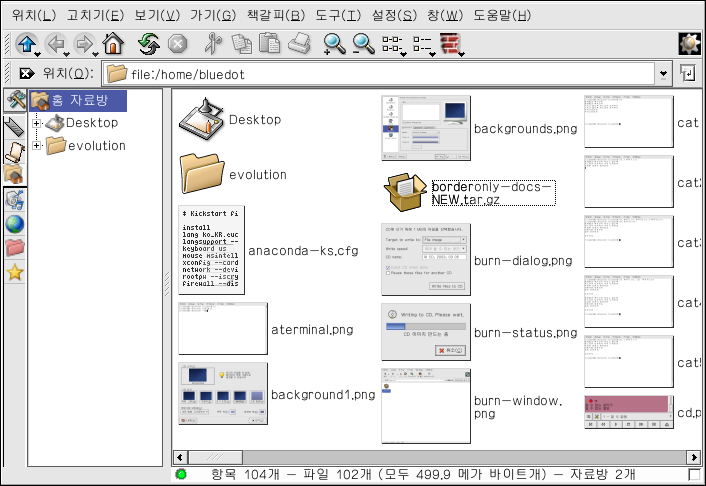The height and width of the screenshot is (486, 706).
Task: Zoom in with magnifier plus icon
Action: click(334, 43)
